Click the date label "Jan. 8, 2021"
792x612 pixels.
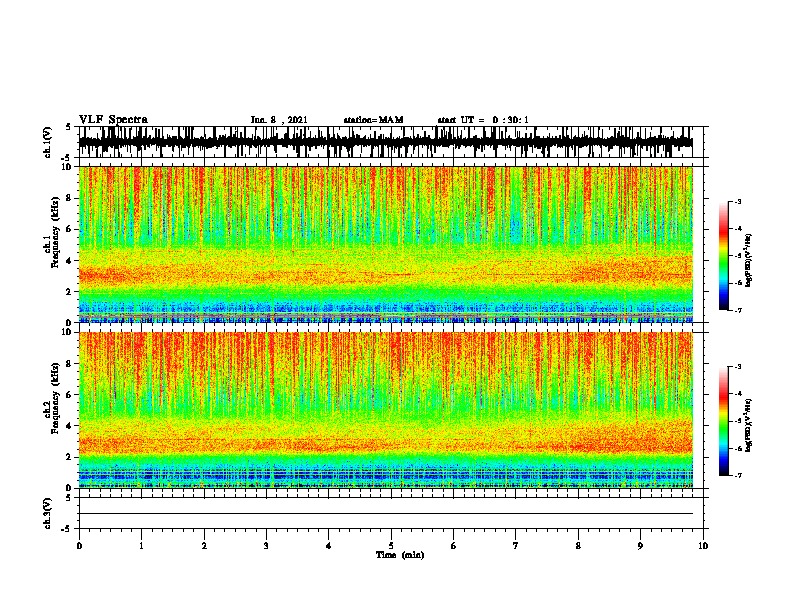[x=279, y=120]
